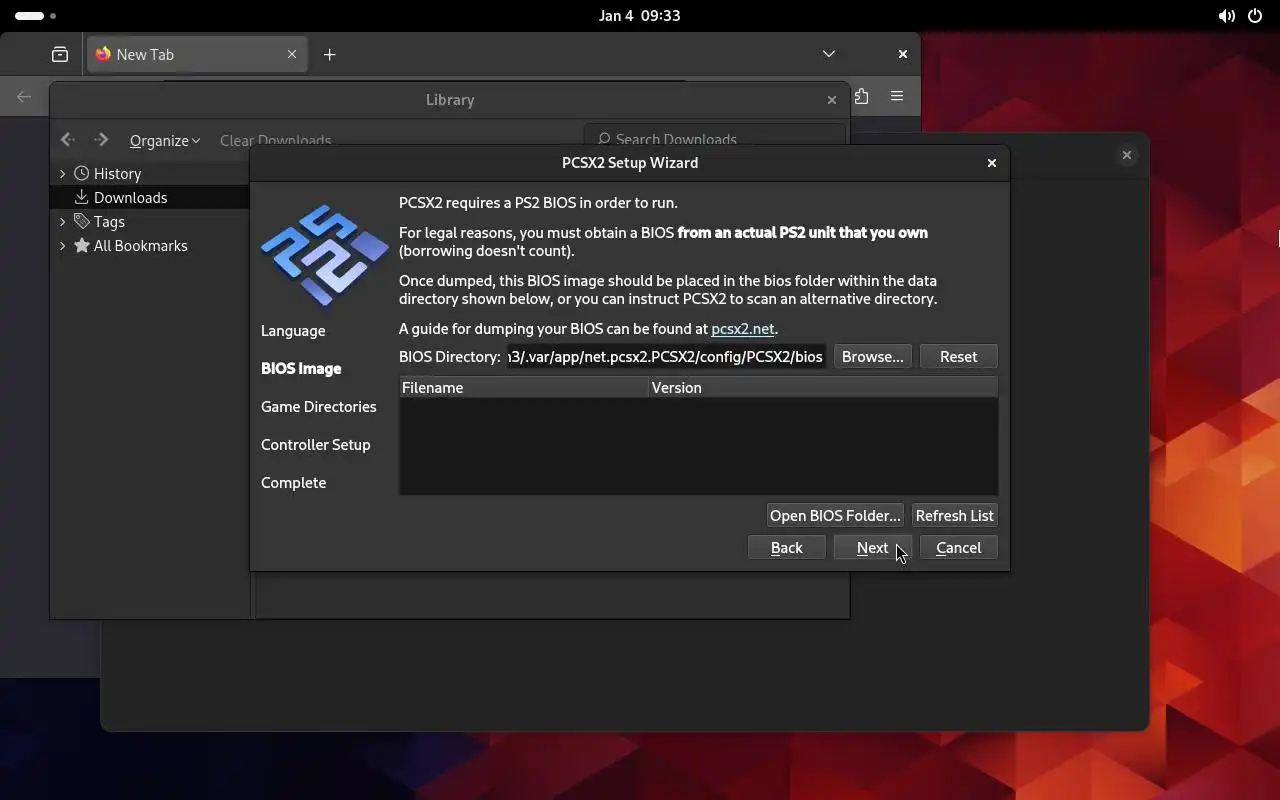This screenshot has width=1280, height=800.
Task: Click the Library forward arrow
Action: pyautogui.click(x=101, y=140)
